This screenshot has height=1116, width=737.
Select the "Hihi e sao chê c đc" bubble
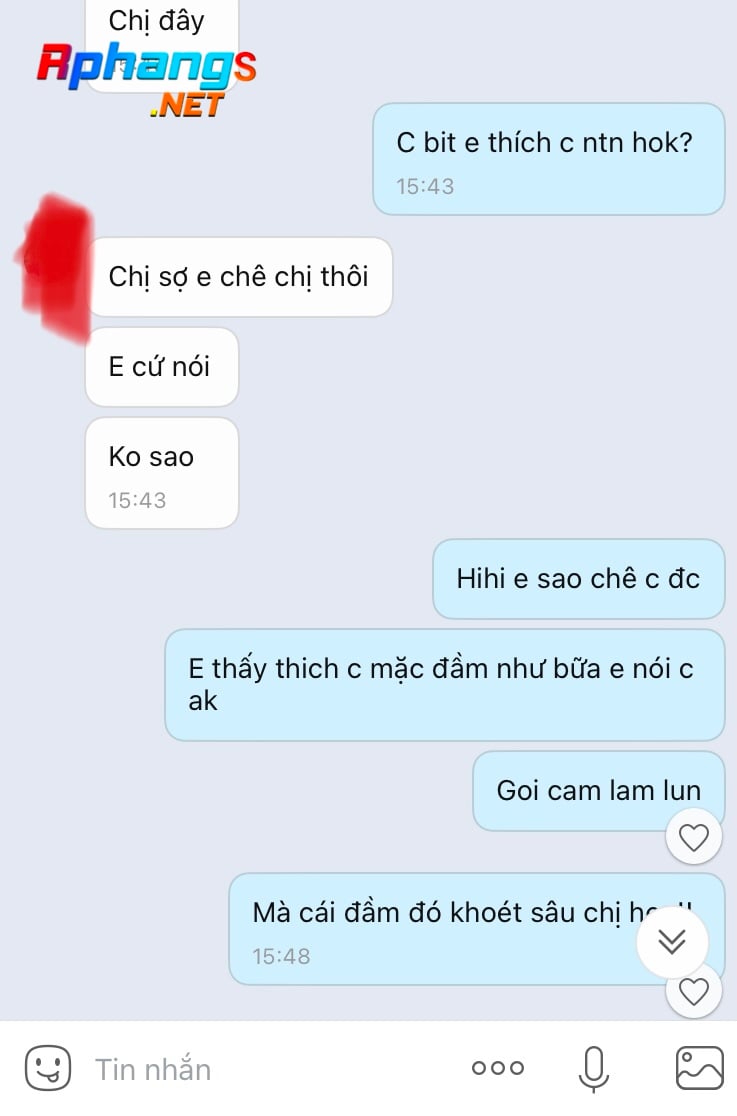click(x=578, y=579)
